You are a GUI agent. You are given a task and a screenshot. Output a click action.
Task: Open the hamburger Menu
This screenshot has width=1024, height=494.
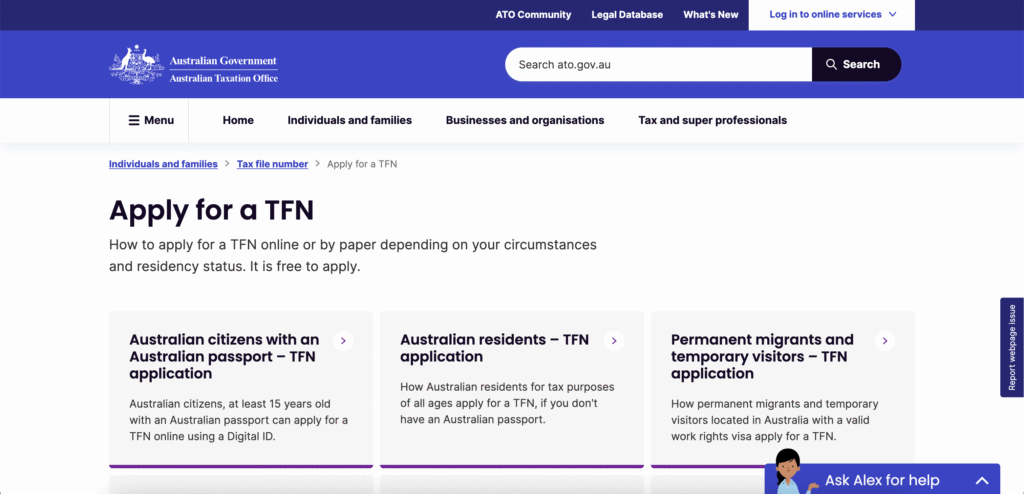tap(151, 120)
